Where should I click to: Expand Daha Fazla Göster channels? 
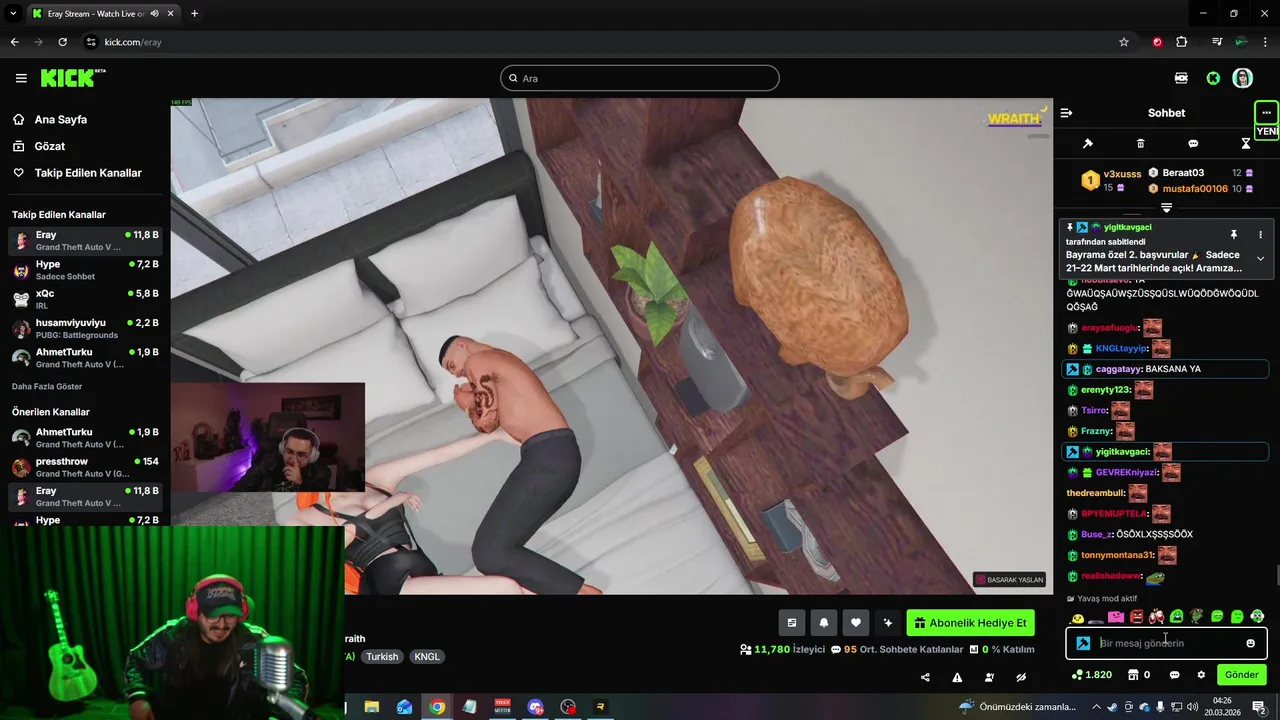(47, 386)
